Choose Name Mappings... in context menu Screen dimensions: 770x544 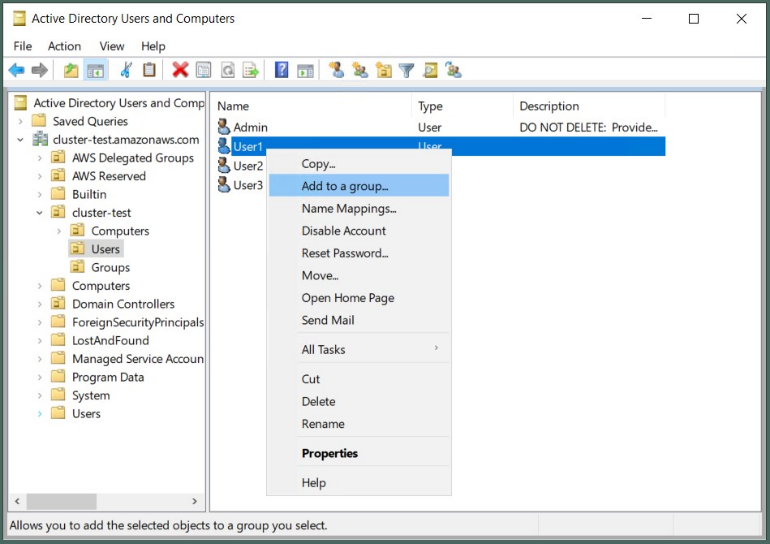pos(359,208)
